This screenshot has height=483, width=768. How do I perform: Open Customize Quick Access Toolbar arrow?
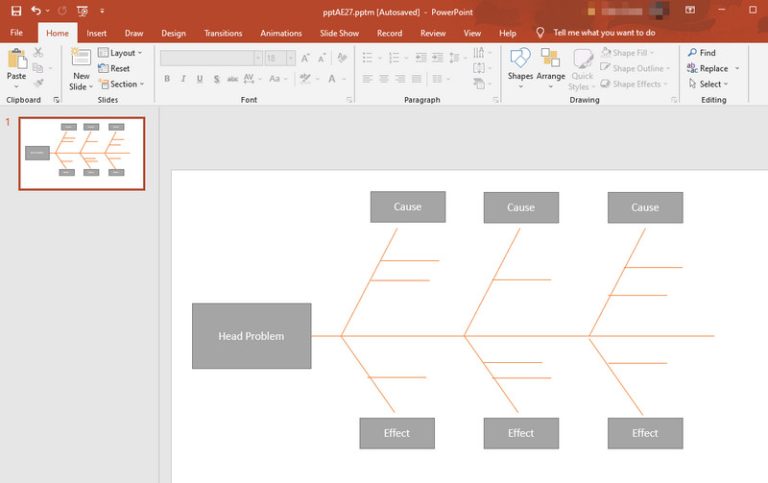click(x=102, y=11)
